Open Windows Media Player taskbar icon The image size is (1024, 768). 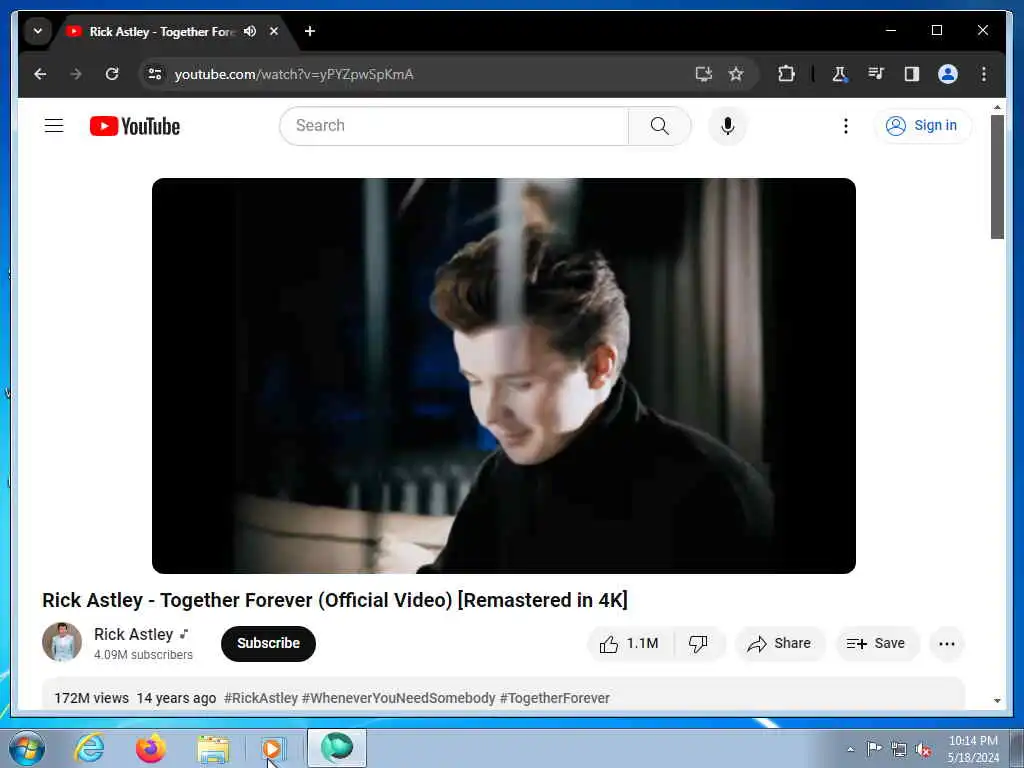coord(273,748)
